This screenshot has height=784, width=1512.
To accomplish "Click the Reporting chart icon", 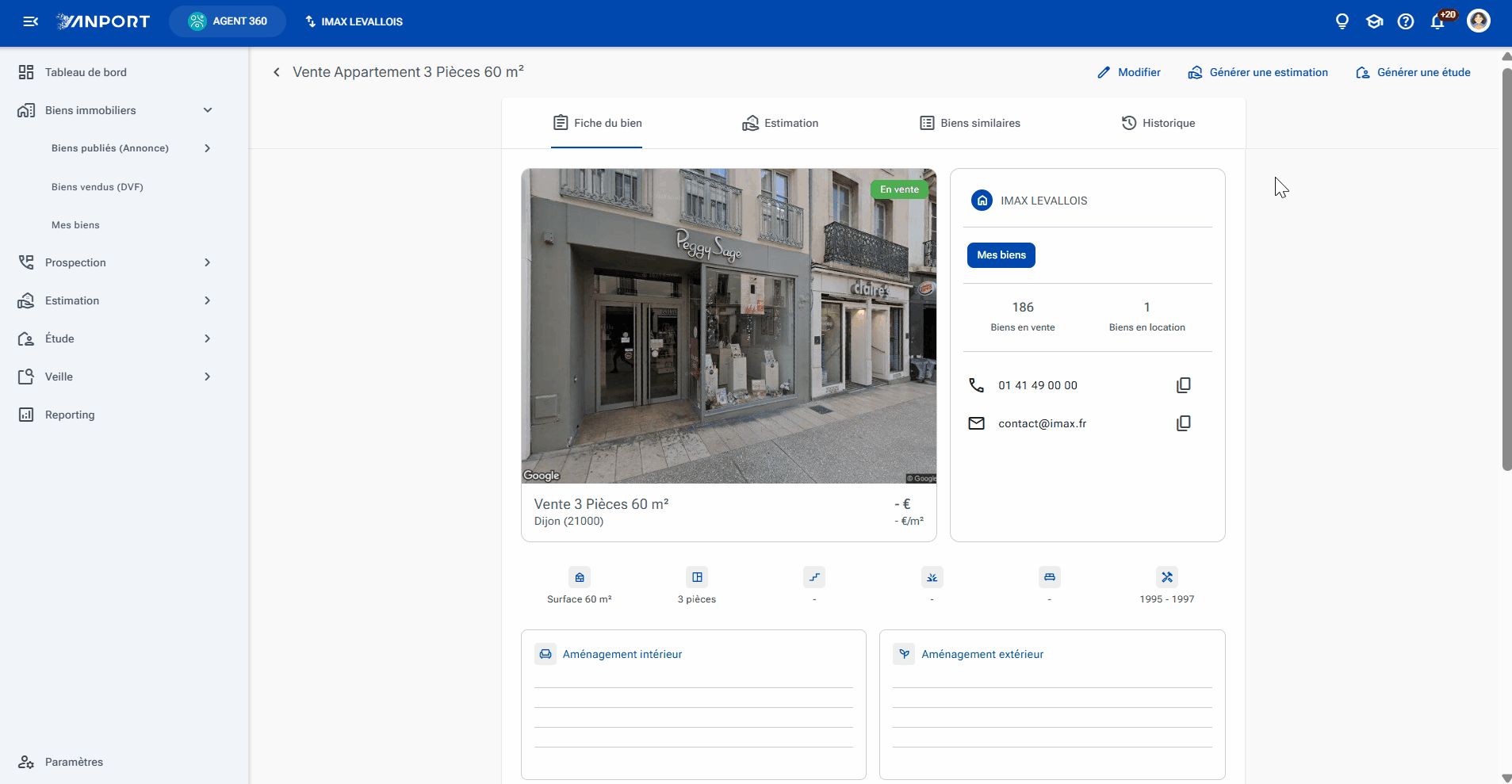I will click(26, 415).
